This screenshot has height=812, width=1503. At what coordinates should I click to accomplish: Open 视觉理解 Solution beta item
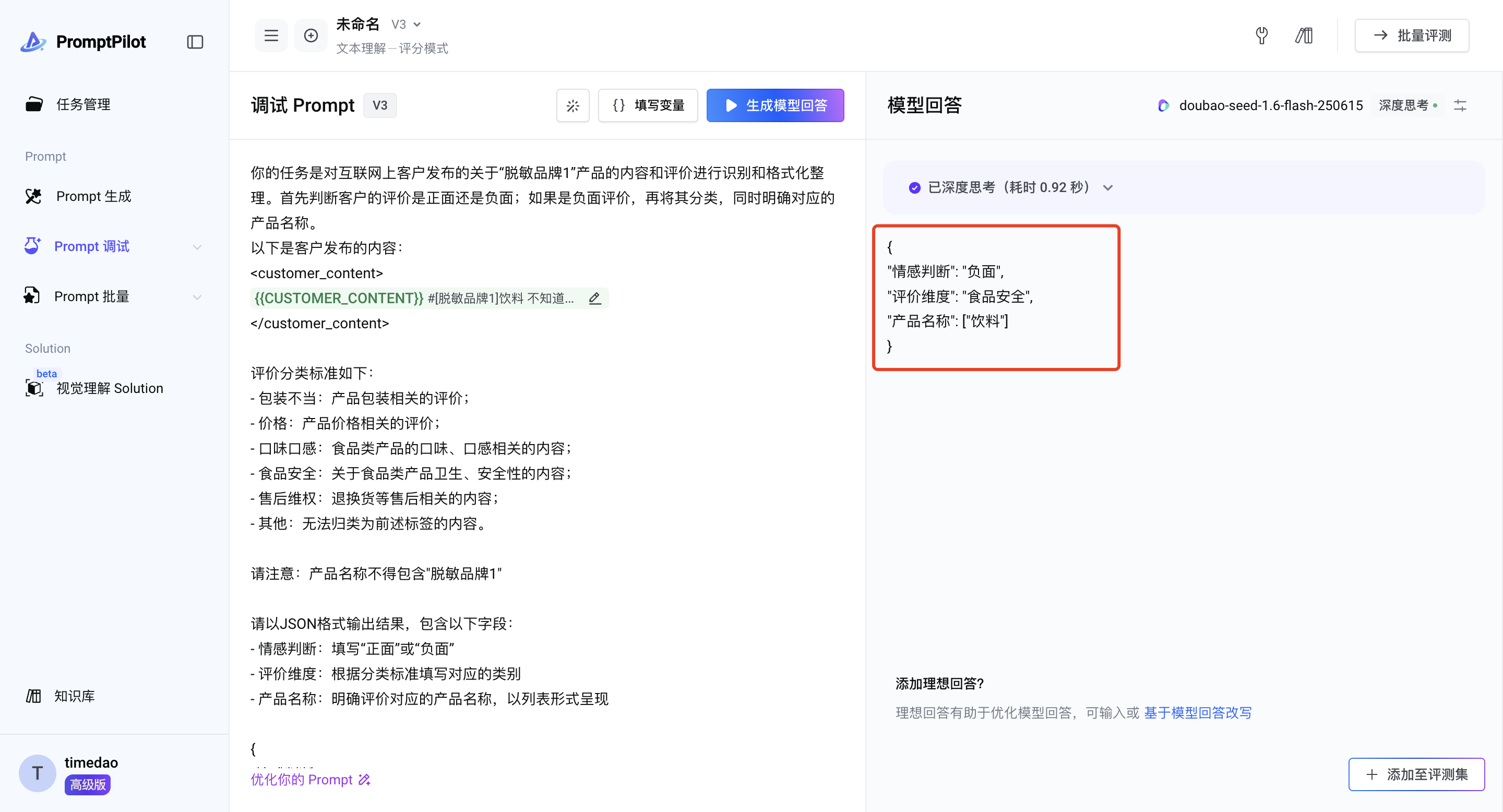pos(109,388)
